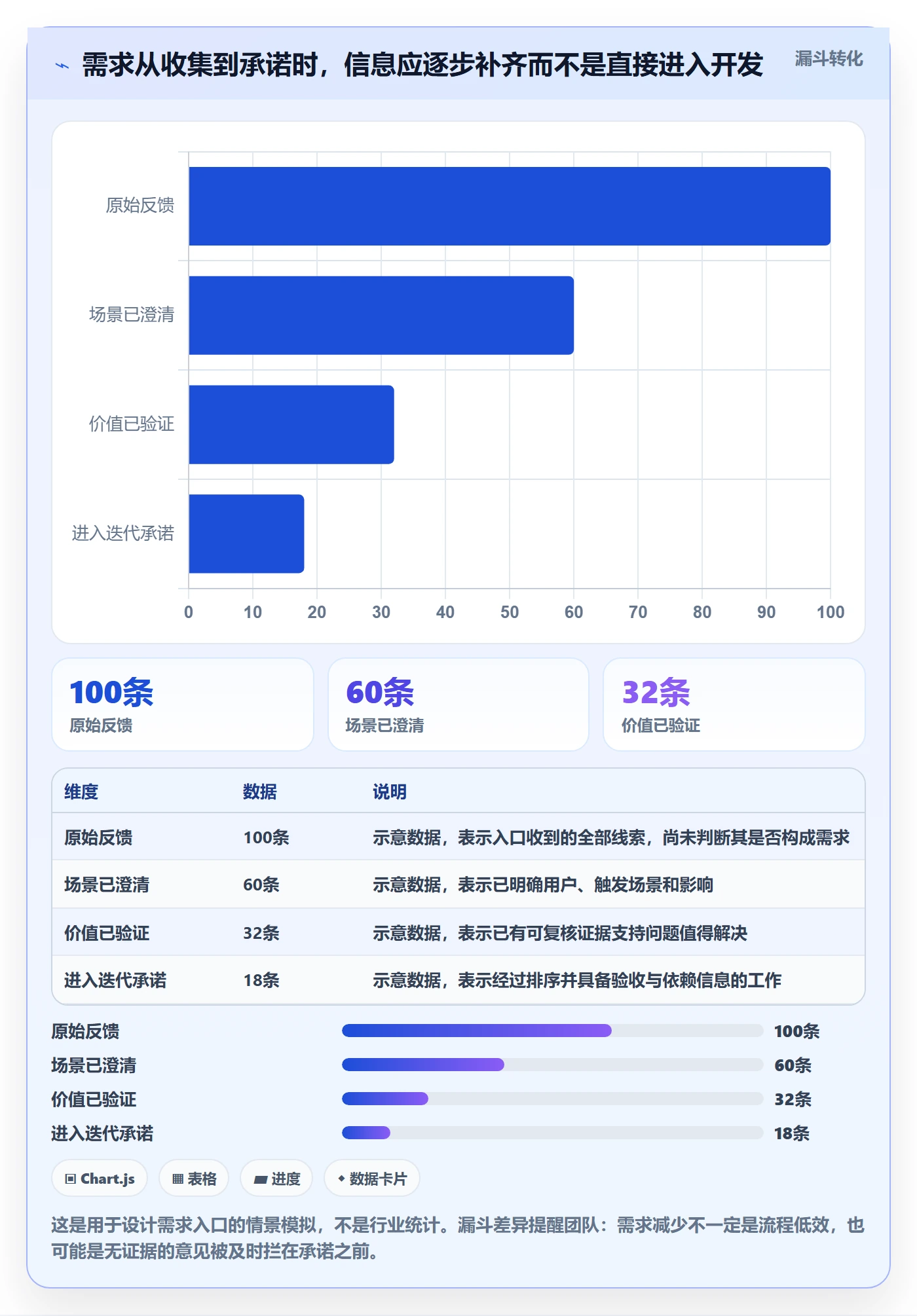Click the 进入迭代承诺 cell in the table
The width and height of the screenshot is (917, 1316).
(115, 980)
